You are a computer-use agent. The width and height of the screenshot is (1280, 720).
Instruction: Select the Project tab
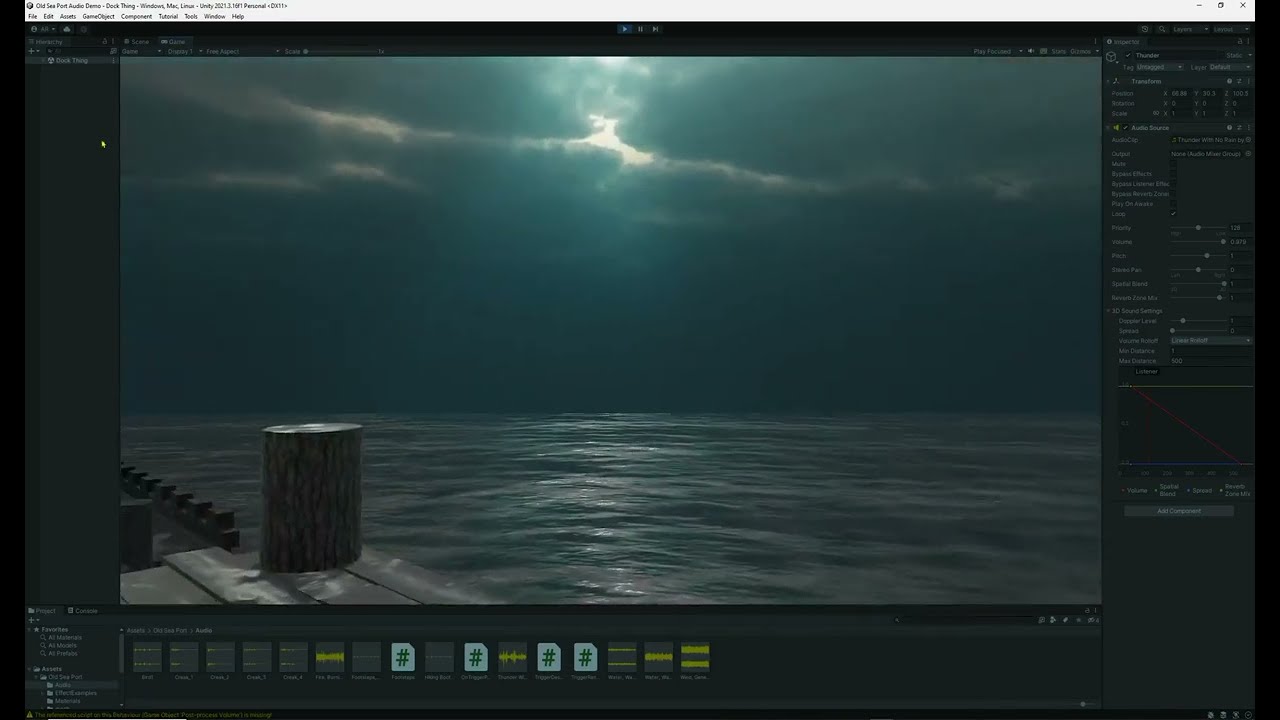tap(43, 611)
